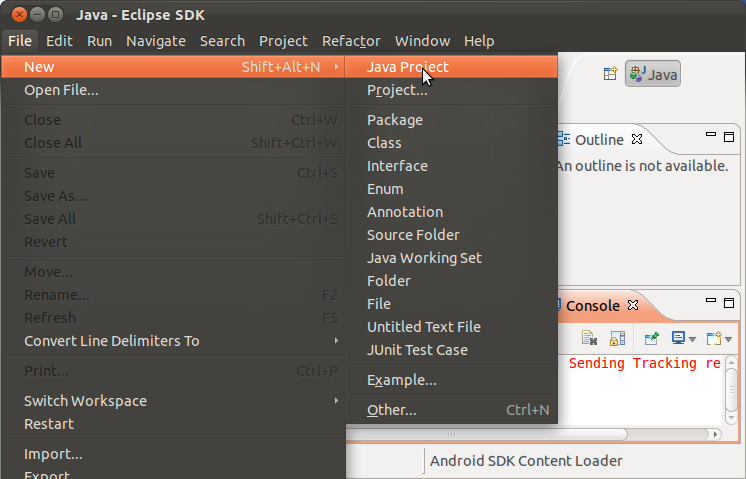This screenshot has width=746, height=479.
Task: Maximize the Console view panel
Action: tap(729, 303)
